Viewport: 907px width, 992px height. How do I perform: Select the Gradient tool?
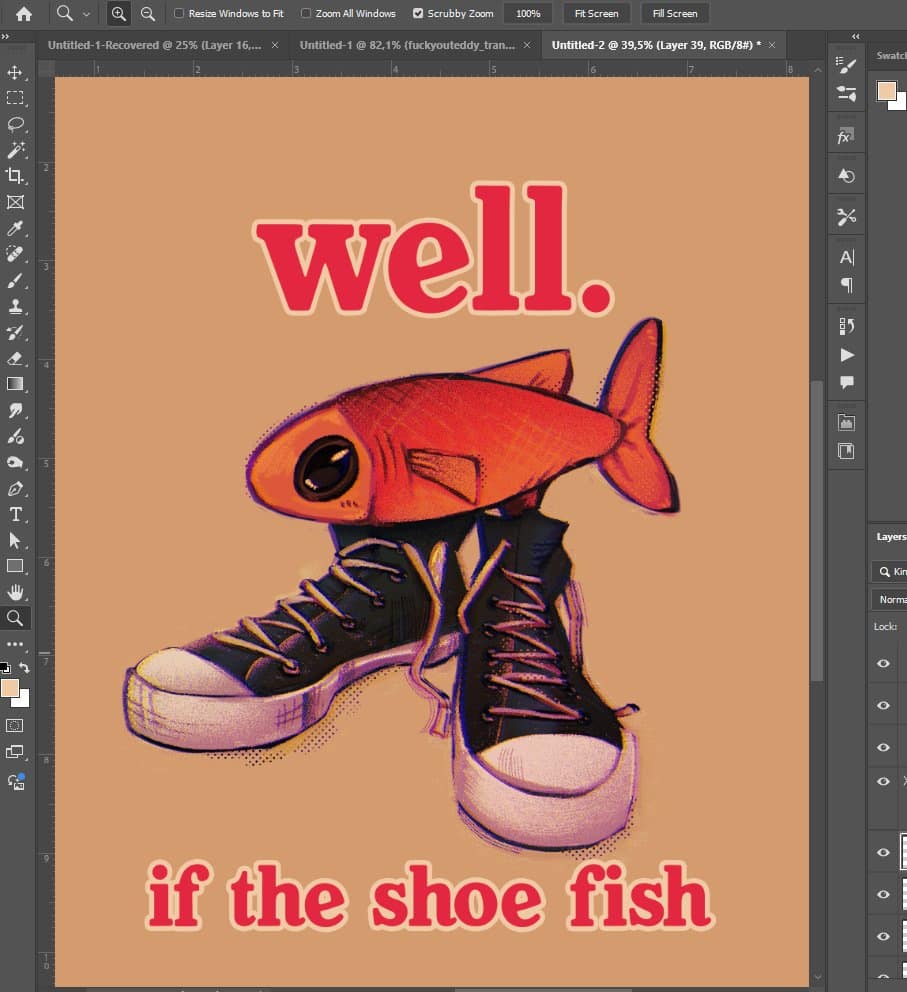[16, 384]
